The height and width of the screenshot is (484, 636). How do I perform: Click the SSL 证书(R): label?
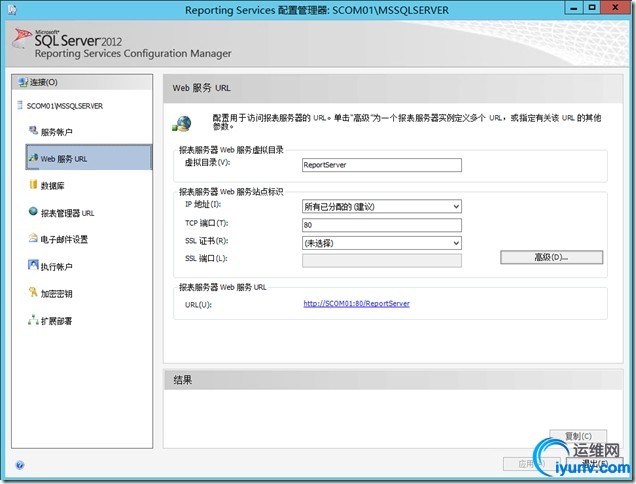pyautogui.click(x=206, y=241)
